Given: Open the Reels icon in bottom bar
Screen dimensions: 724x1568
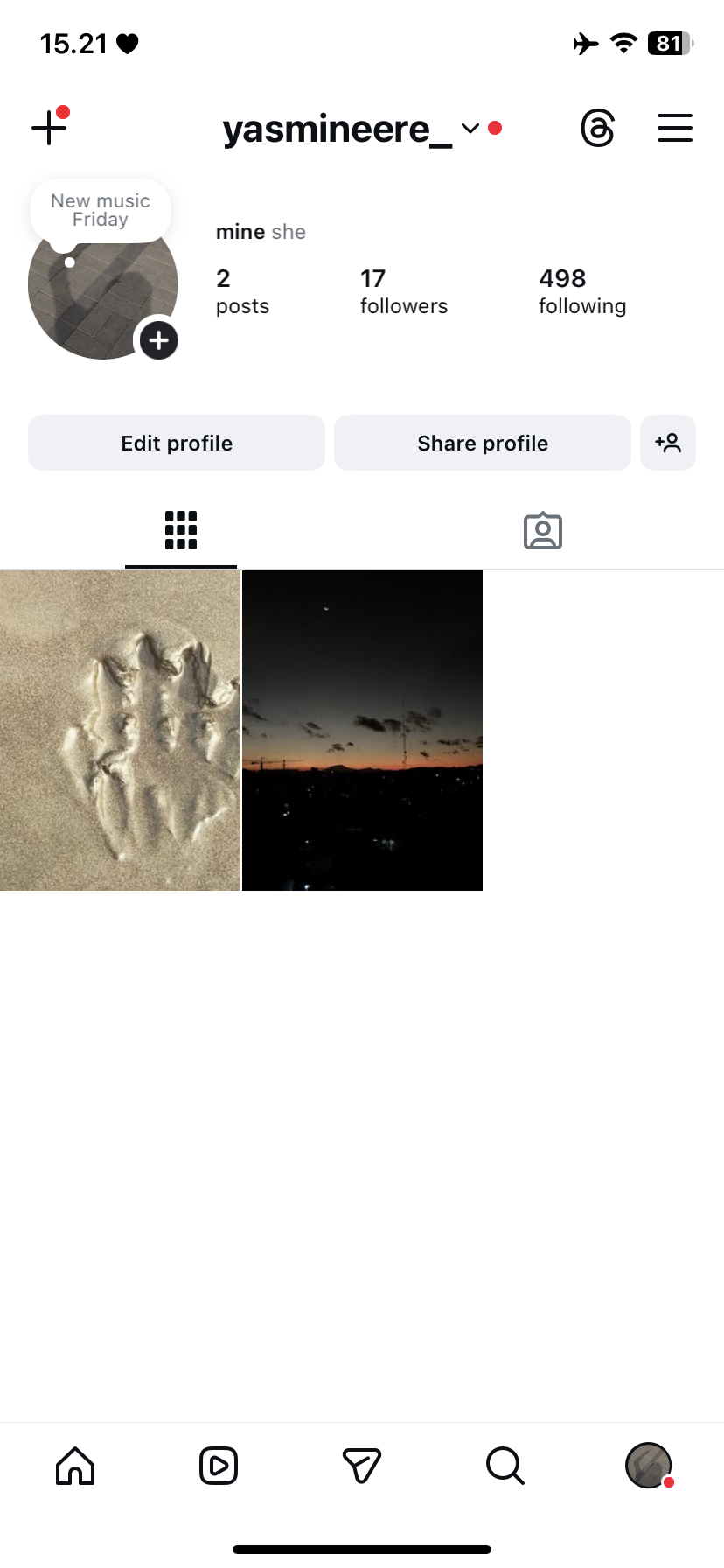Looking at the screenshot, I should (x=219, y=1466).
